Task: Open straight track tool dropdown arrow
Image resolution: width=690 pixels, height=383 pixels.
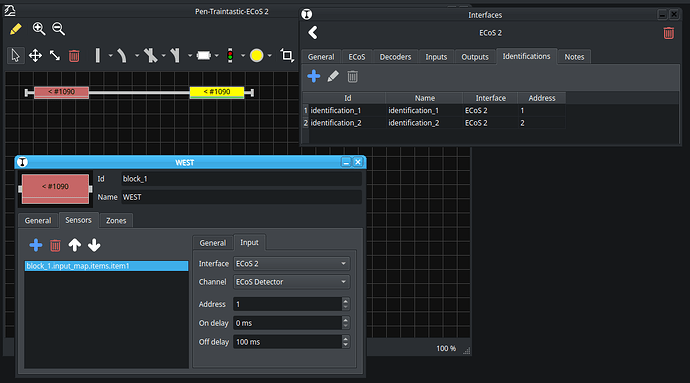Action: click(x=110, y=56)
